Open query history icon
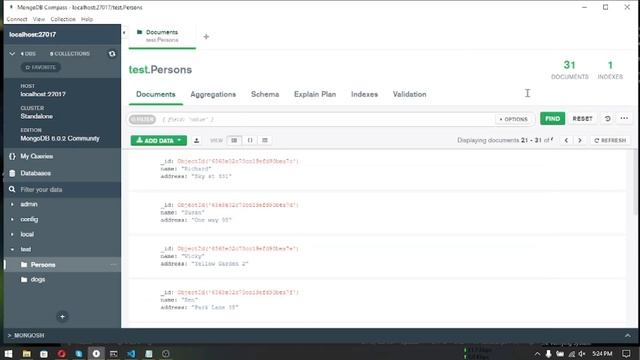This screenshot has height=360, width=640. [x=607, y=118]
